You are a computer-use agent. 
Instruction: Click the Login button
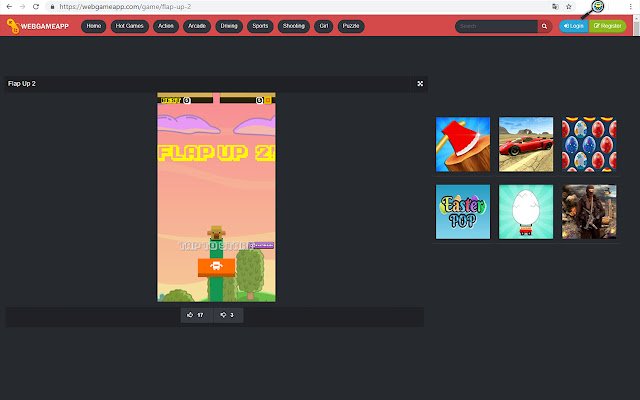tap(573, 26)
